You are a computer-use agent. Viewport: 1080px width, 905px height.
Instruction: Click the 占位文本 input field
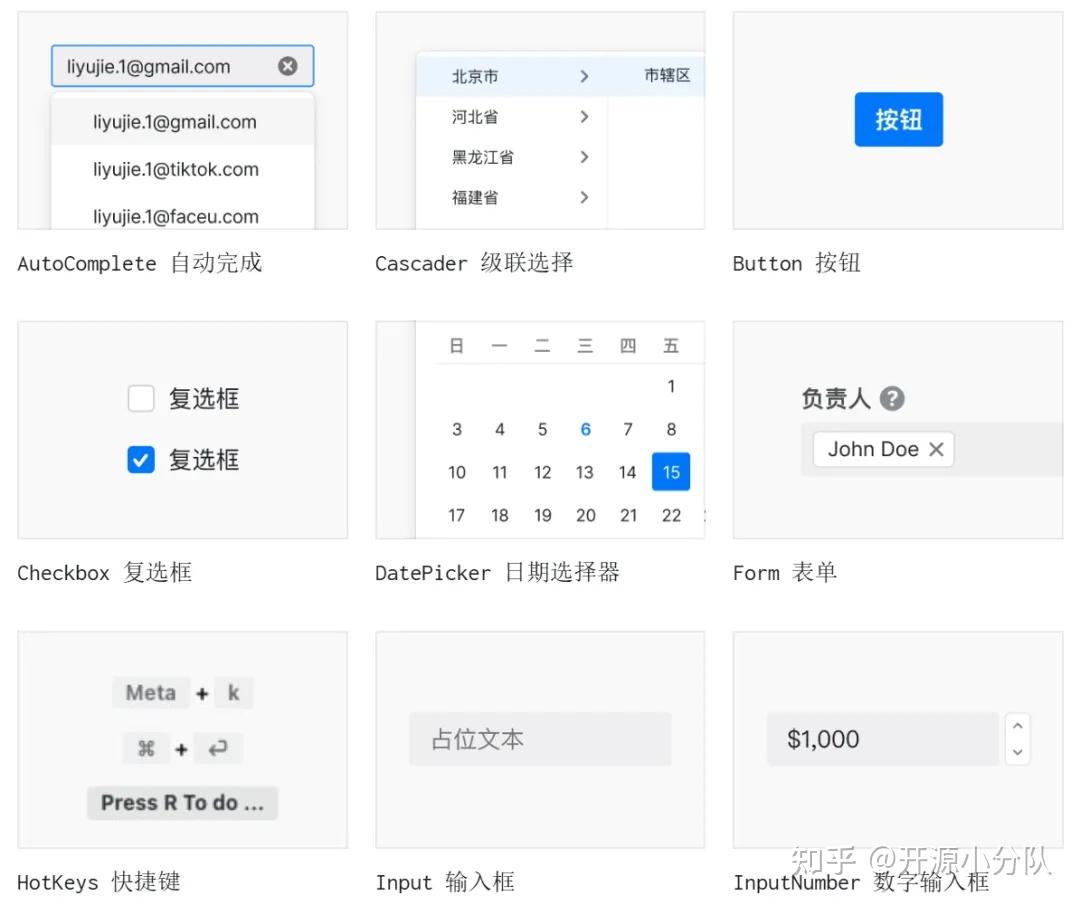point(540,738)
